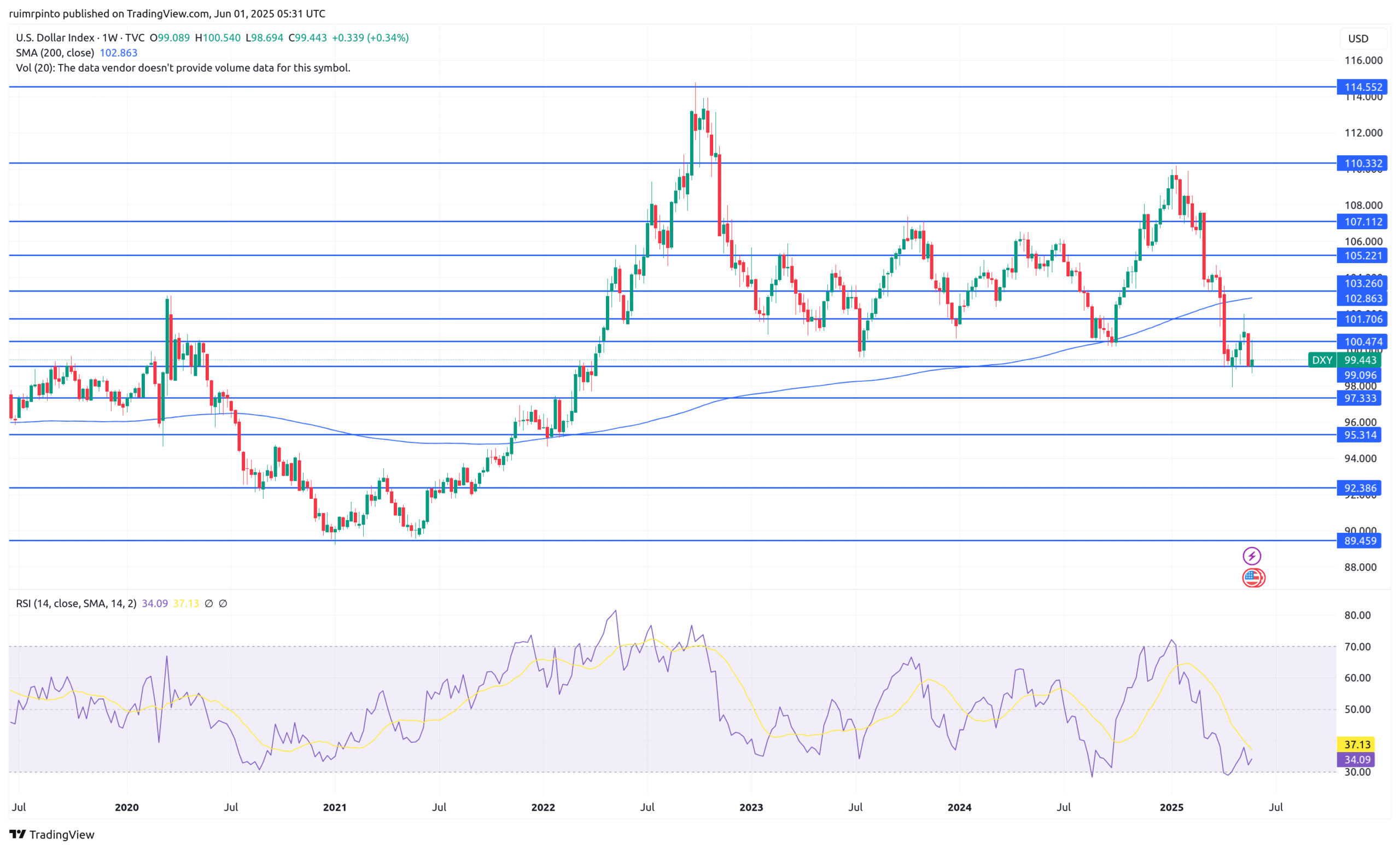Click the yellow 37.13 RSI value label
This screenshot has height=850, width=1400.
[x=1357, y=744]
